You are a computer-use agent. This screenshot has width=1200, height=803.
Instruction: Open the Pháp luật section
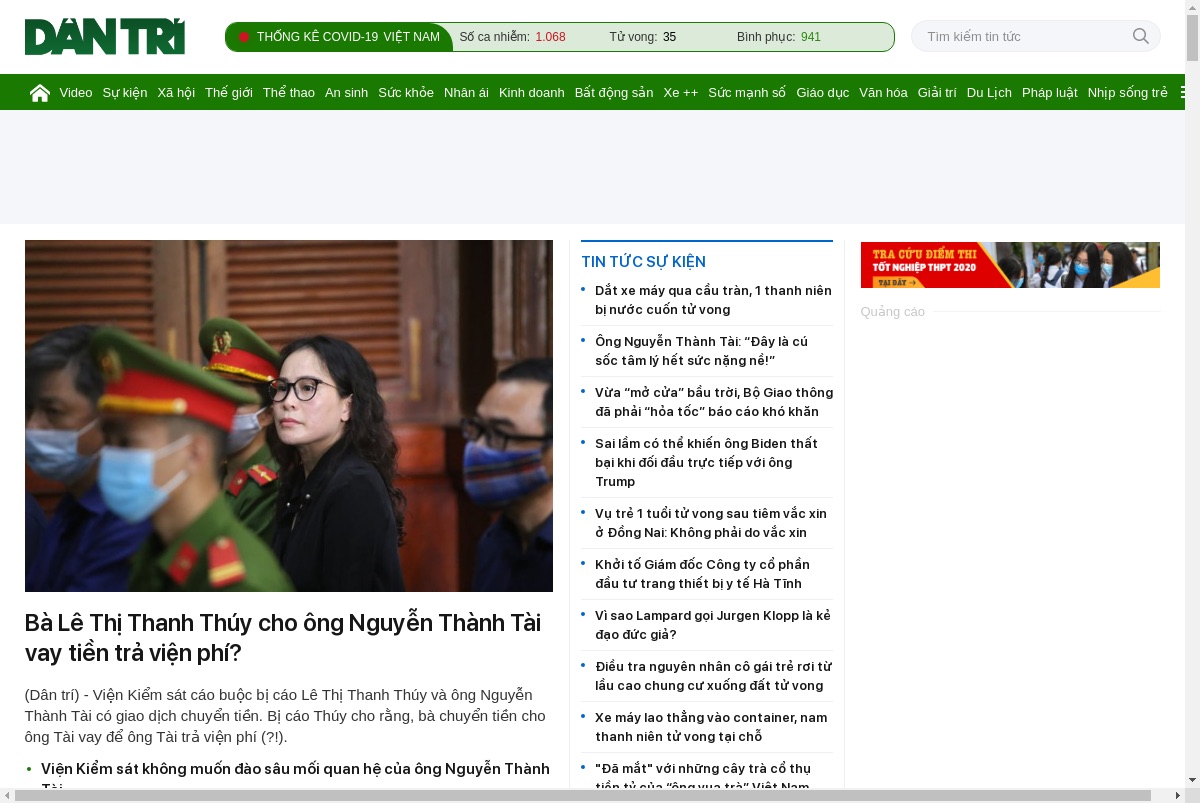[1050, 92]
